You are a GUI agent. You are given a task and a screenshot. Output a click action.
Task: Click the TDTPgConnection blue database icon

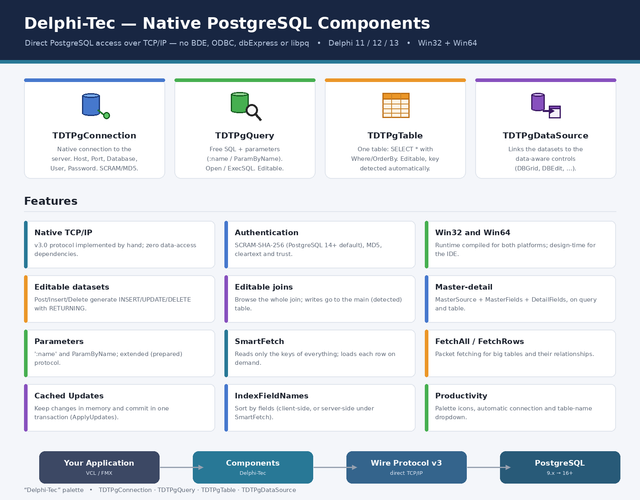(96, 106)
